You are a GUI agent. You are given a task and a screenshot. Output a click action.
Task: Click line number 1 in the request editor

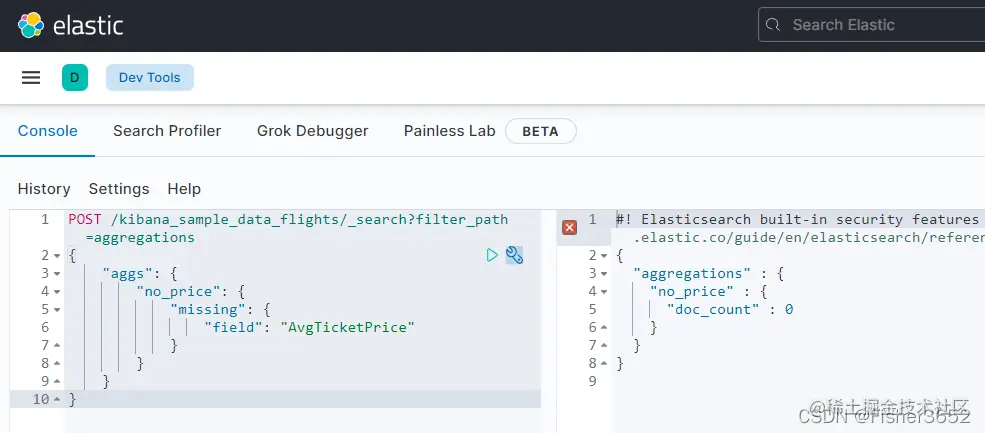tap(44, 220)
